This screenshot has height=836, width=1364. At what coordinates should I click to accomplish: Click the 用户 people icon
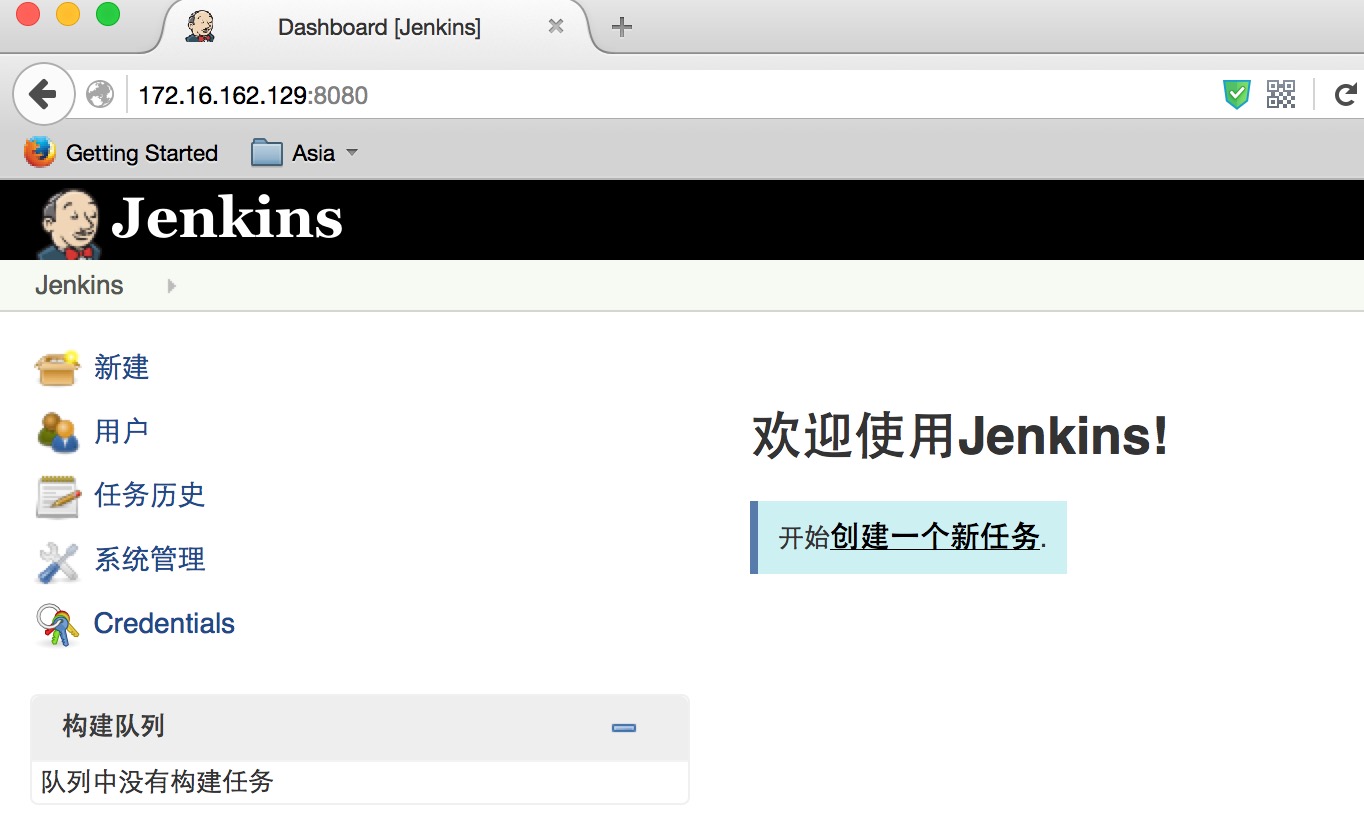point(57,432)
